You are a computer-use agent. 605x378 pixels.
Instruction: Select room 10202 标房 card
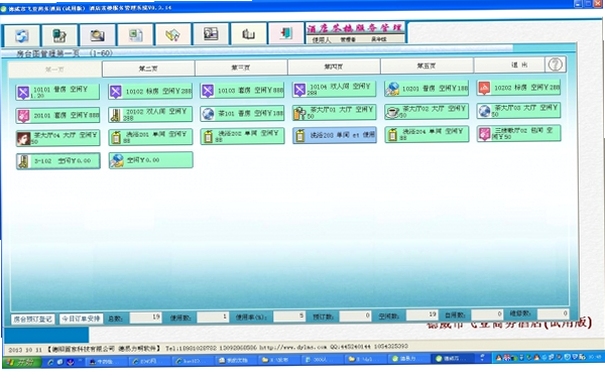coord(519,88)
